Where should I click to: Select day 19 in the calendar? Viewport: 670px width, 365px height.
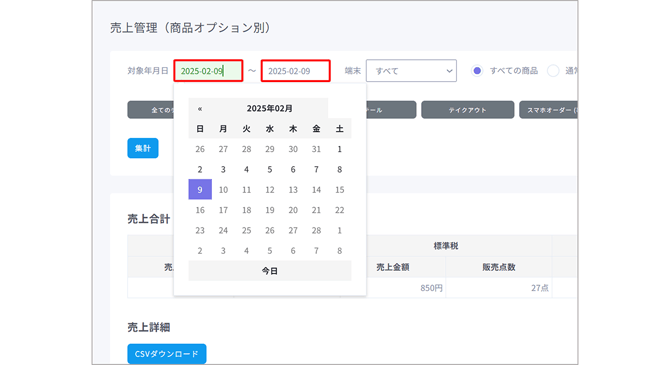coord(270,210)
